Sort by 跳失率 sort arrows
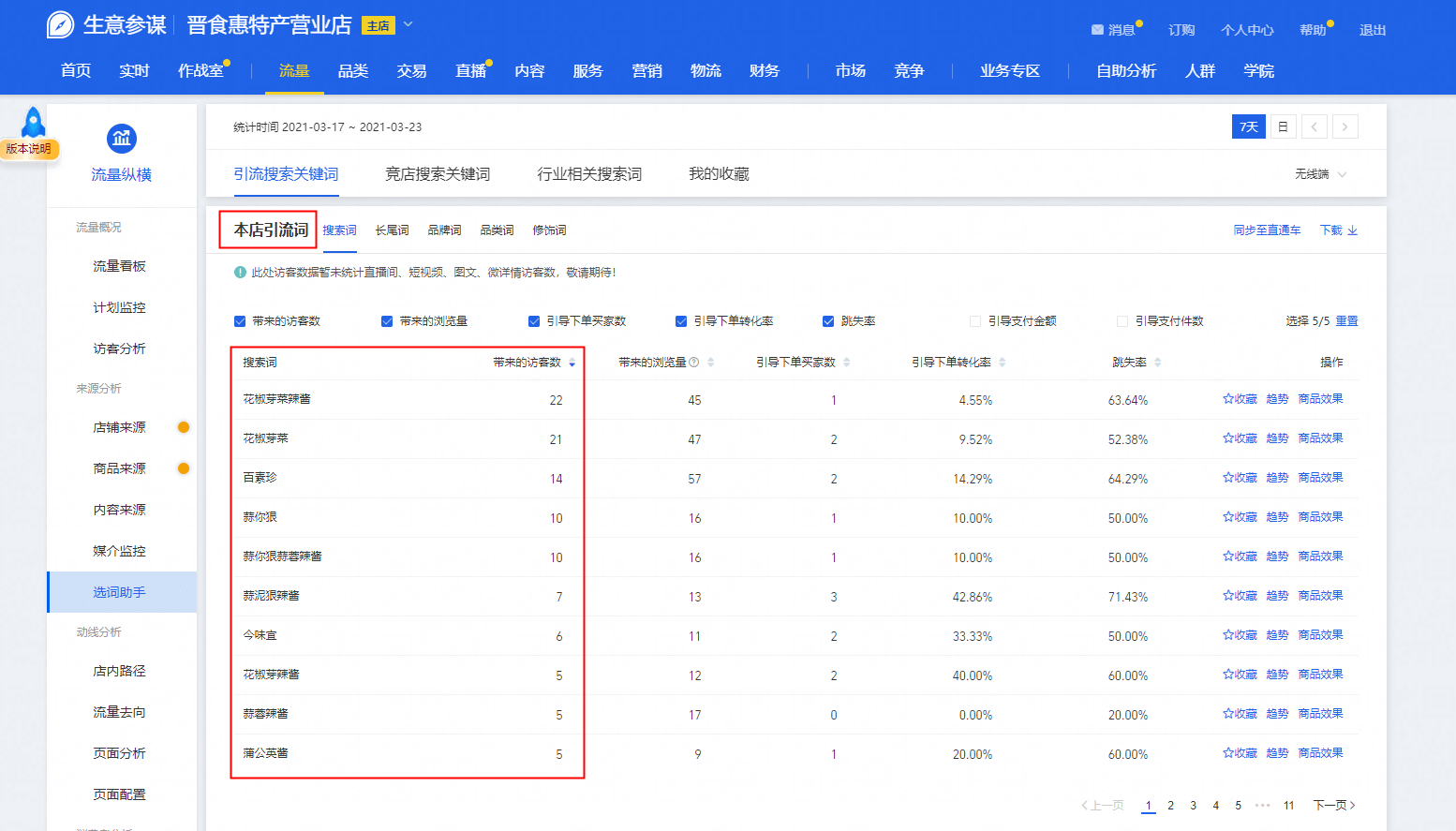Viewport: 1456px width, 831px height. (1158, 363)
